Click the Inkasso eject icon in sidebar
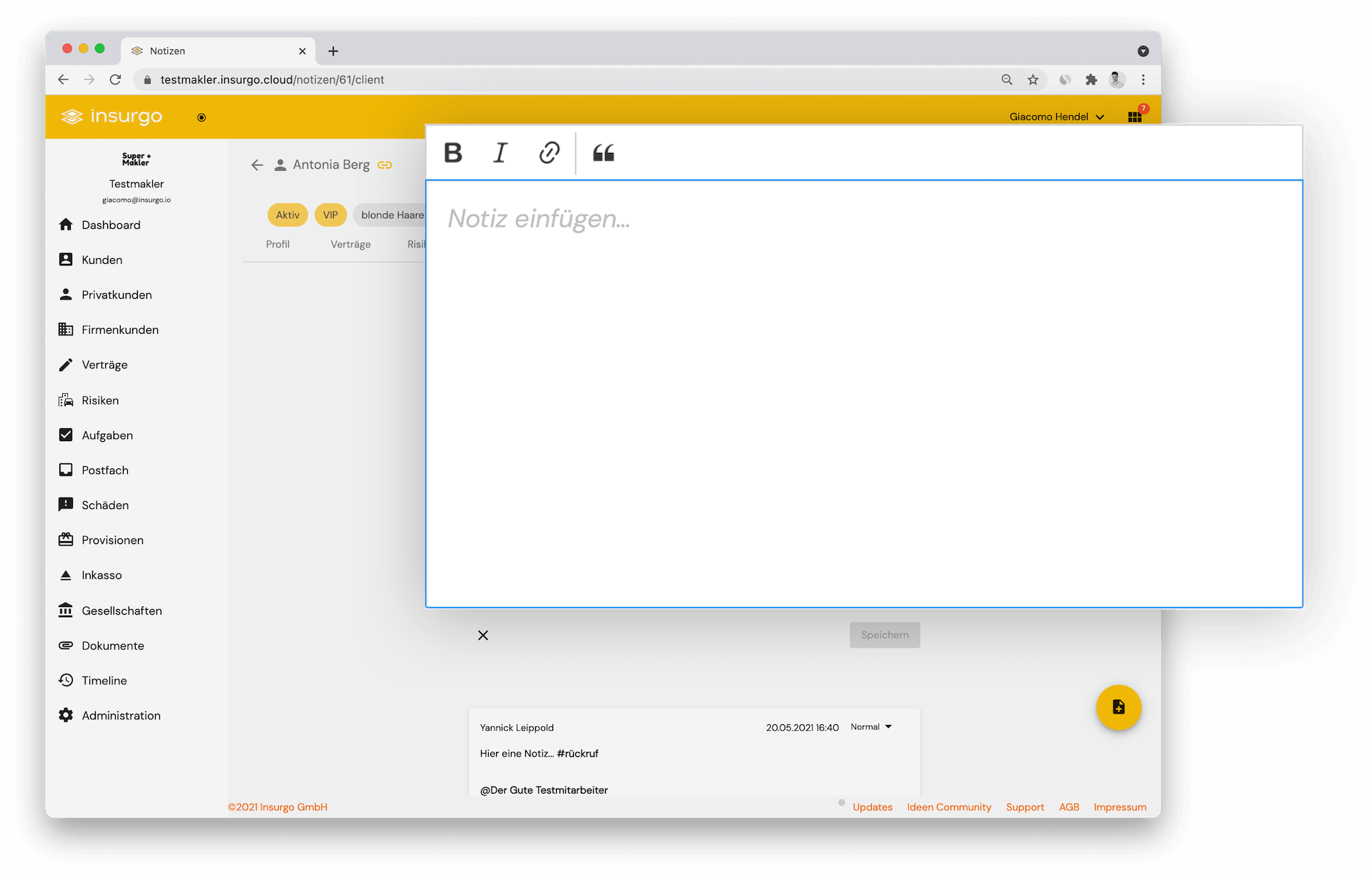Image resolution: width=1372 pixels, height=878 pixels. [66, 575]
